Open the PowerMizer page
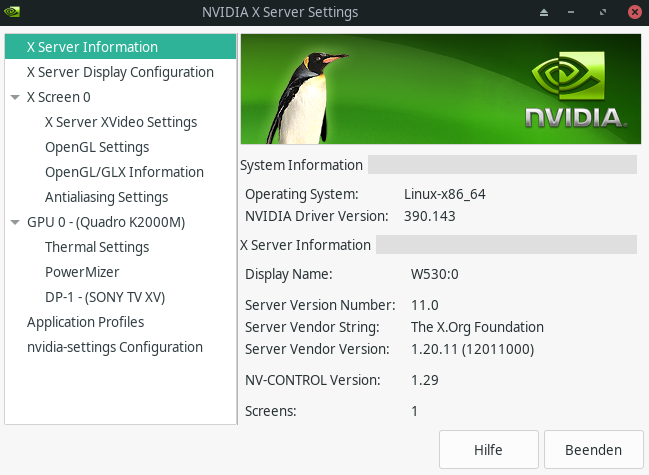Screen dimensions: 649x475 [82, 272]
